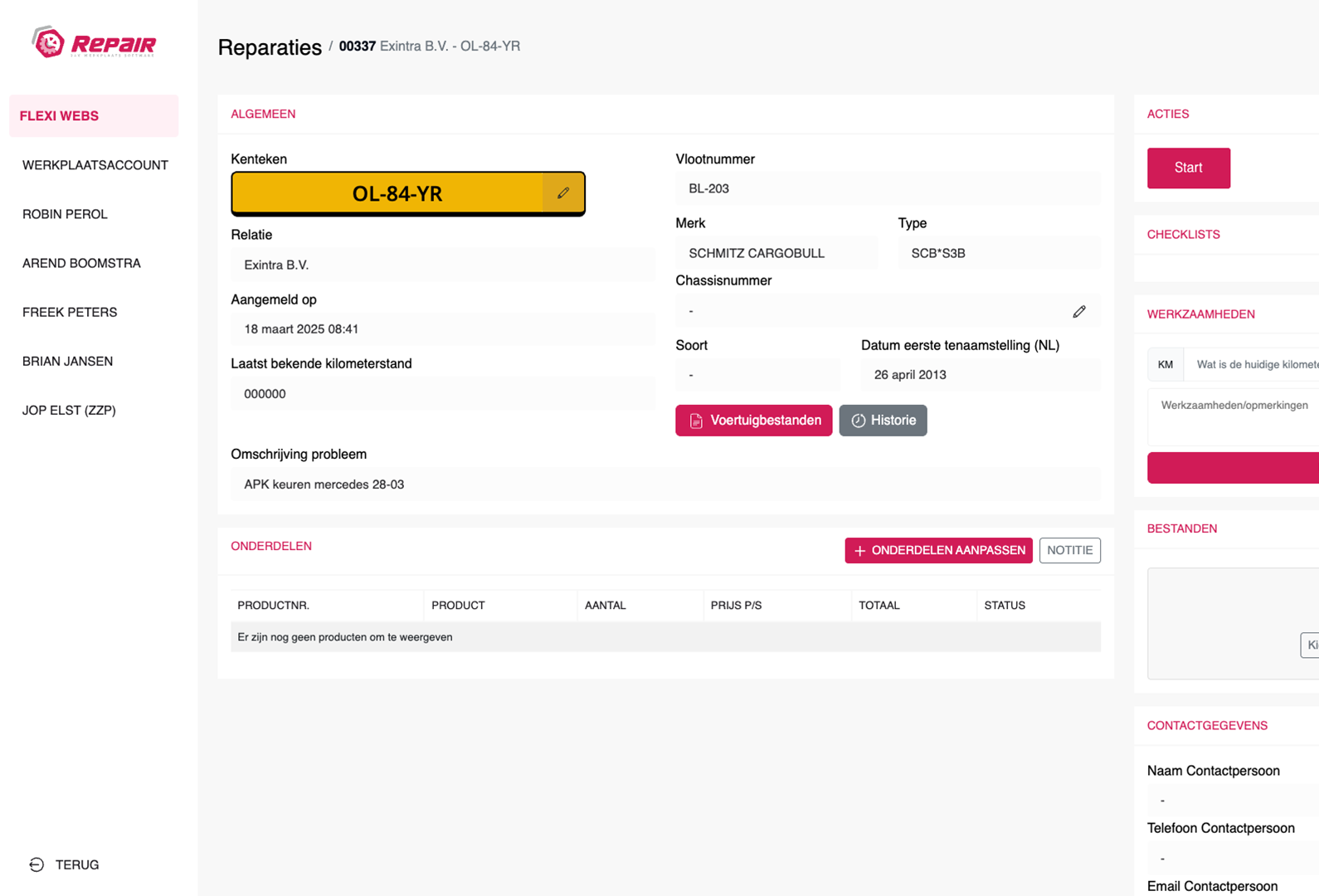Focus the KM current mileage input

(1253, 365)
